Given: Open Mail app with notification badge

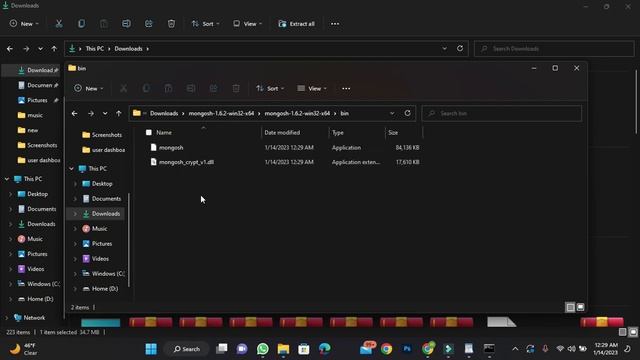Looking at the screenshot, I should tap(367, 349).
